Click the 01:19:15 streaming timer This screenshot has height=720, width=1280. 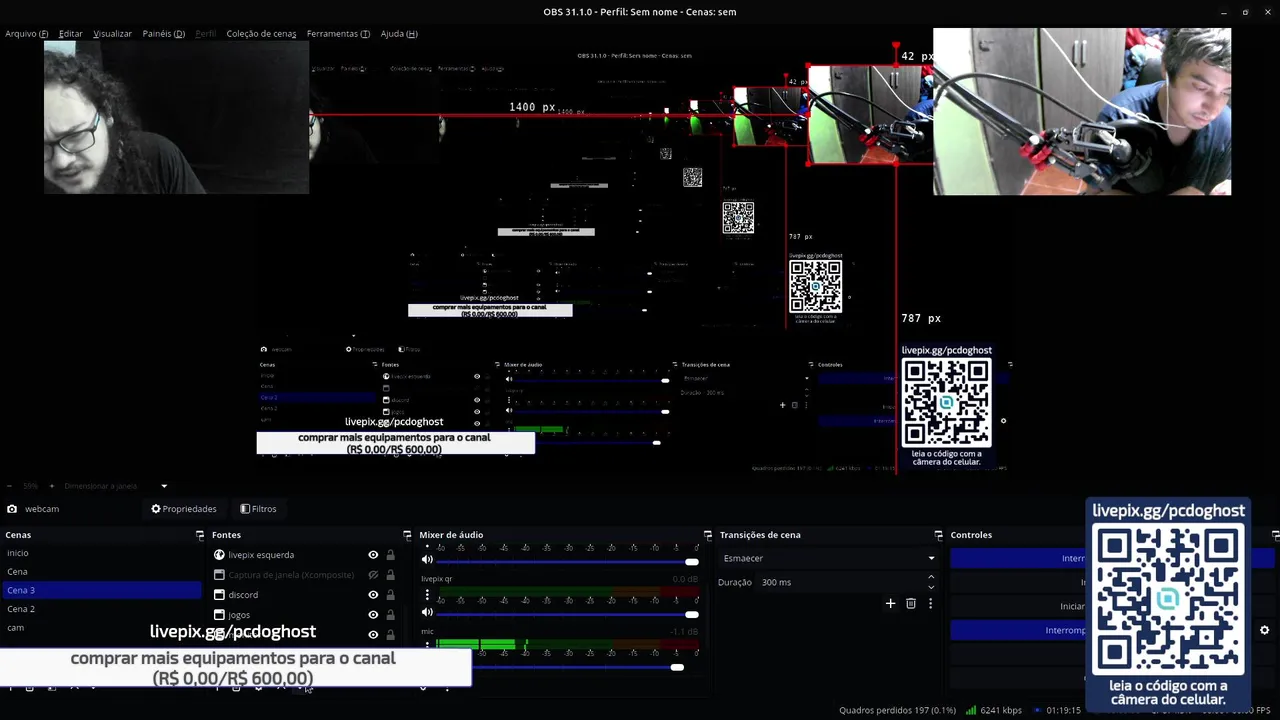click(x=1063, y=710)
